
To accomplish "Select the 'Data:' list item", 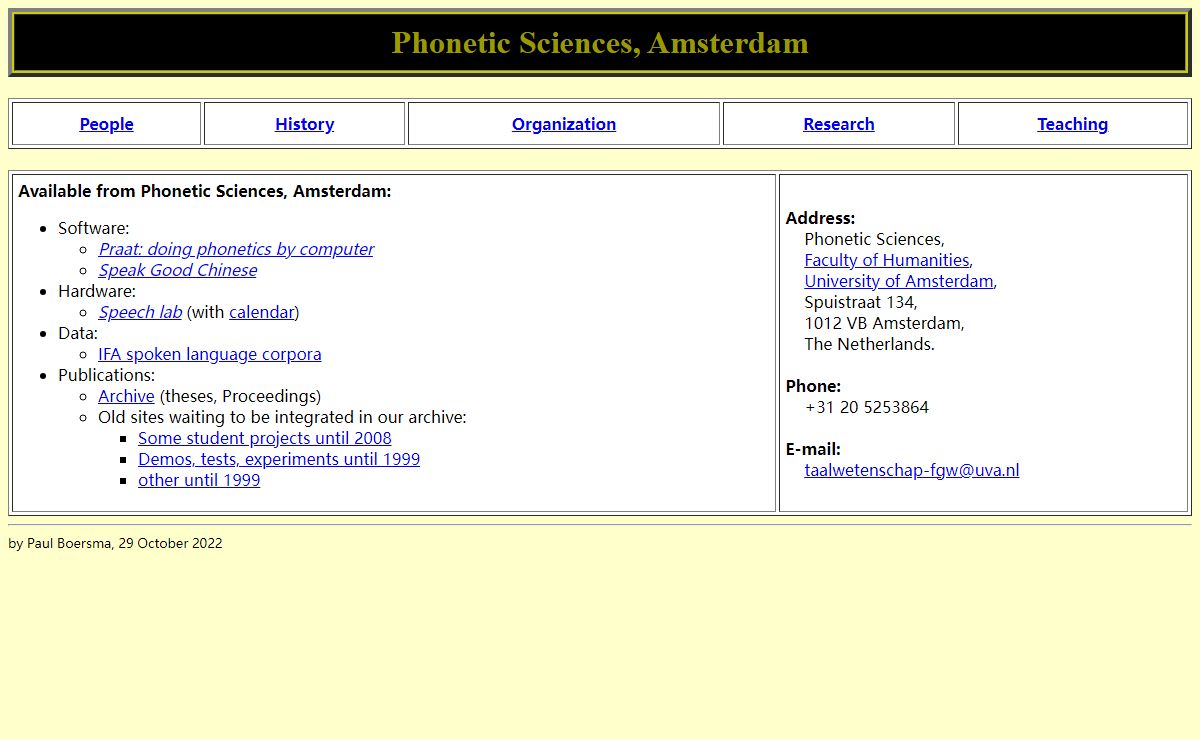I will coord(78,333).
